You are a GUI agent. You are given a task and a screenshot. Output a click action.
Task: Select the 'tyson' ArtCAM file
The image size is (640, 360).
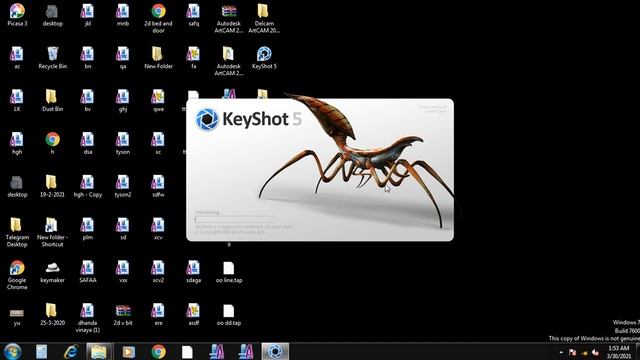pos(123,143)
